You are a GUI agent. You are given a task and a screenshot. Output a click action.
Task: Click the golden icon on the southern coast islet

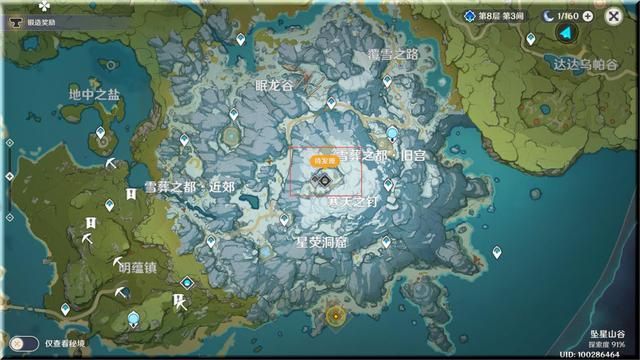pos(336,316)
